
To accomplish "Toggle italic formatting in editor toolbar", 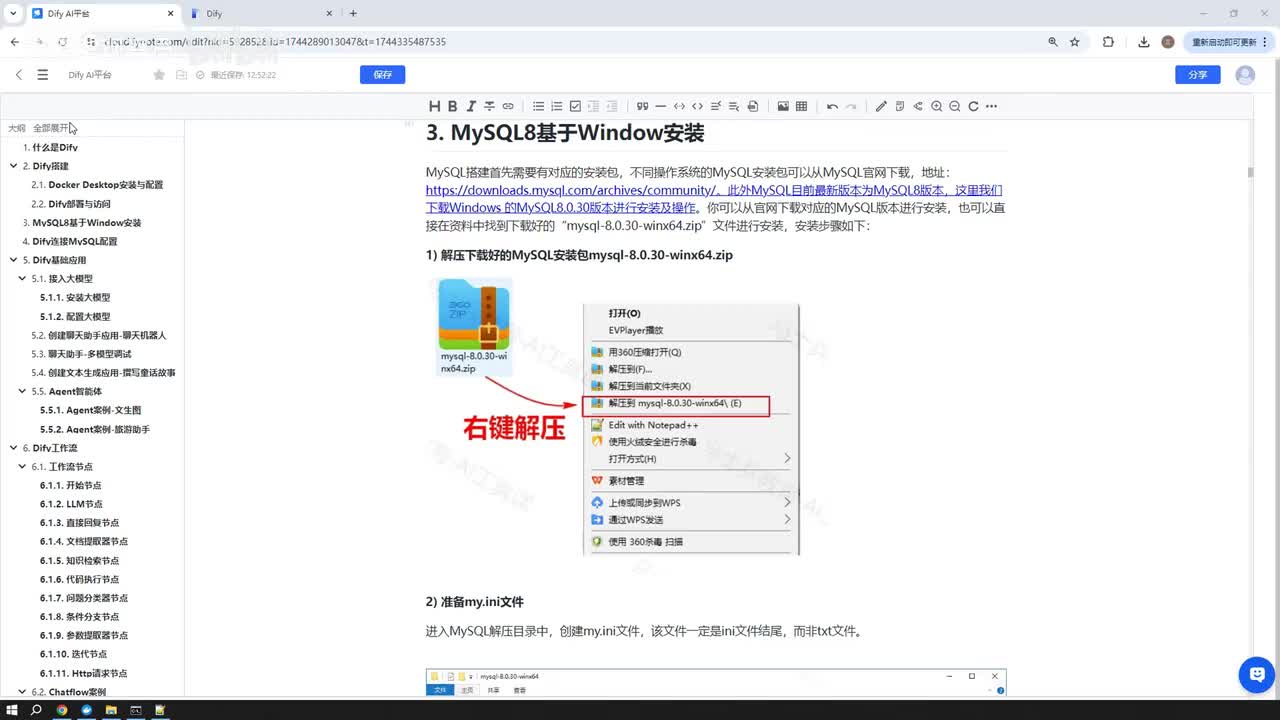I will point(471,106).
